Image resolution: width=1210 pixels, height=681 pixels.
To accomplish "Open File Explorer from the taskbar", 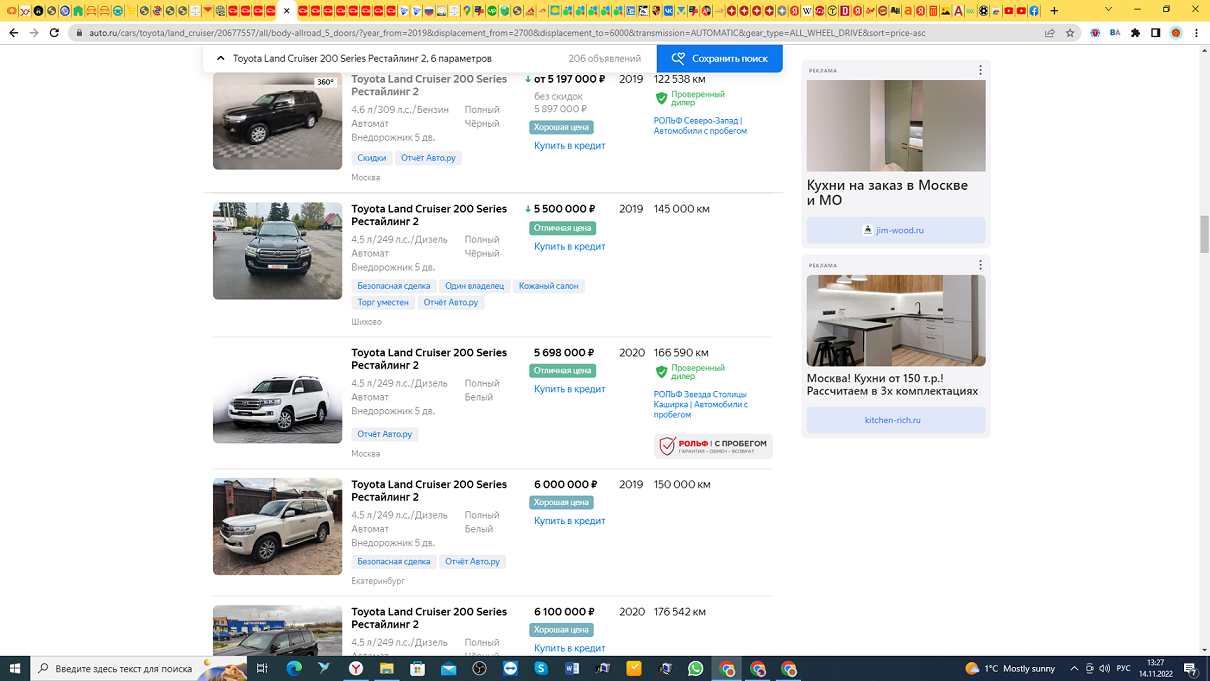I will [x=386, y=668].
